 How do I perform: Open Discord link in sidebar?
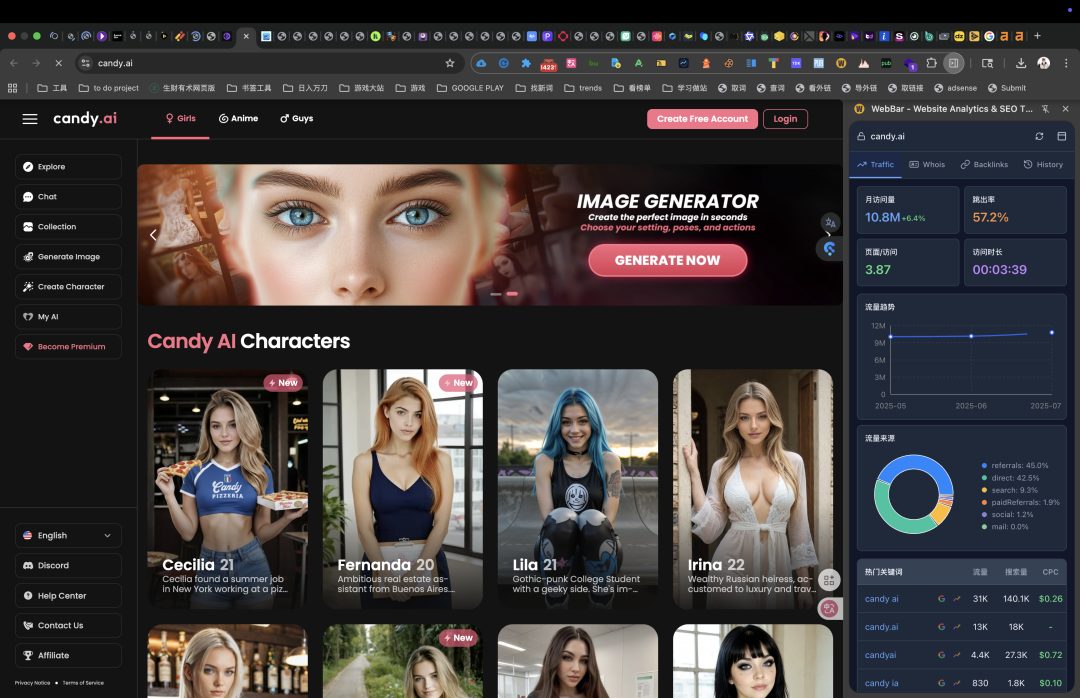[68, 566]
